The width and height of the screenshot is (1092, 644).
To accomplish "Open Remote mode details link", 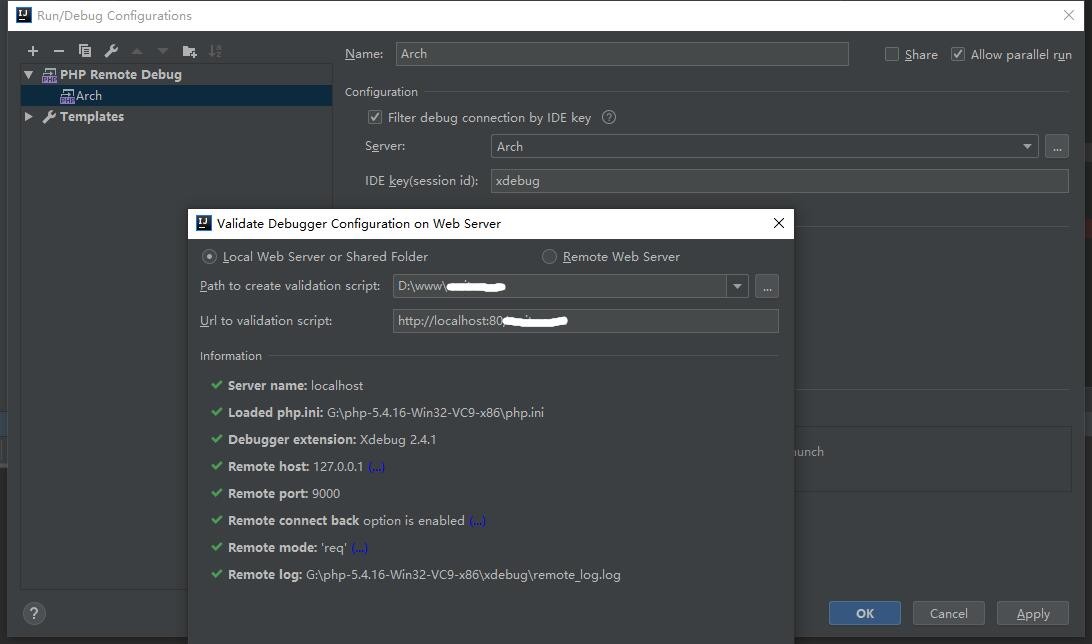I will point(359,548).
